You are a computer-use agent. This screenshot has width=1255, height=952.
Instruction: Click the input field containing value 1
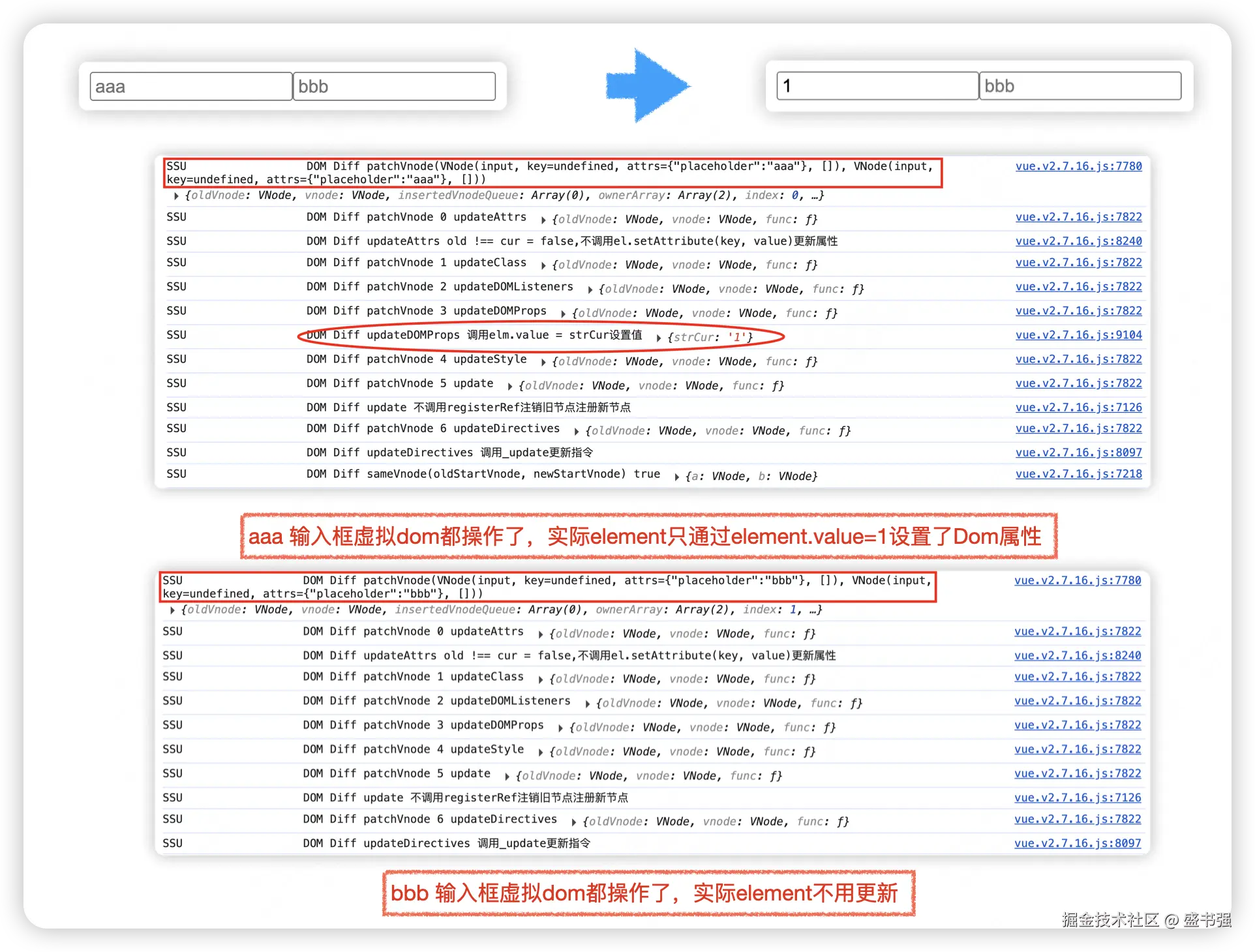(x=877, y=86)
